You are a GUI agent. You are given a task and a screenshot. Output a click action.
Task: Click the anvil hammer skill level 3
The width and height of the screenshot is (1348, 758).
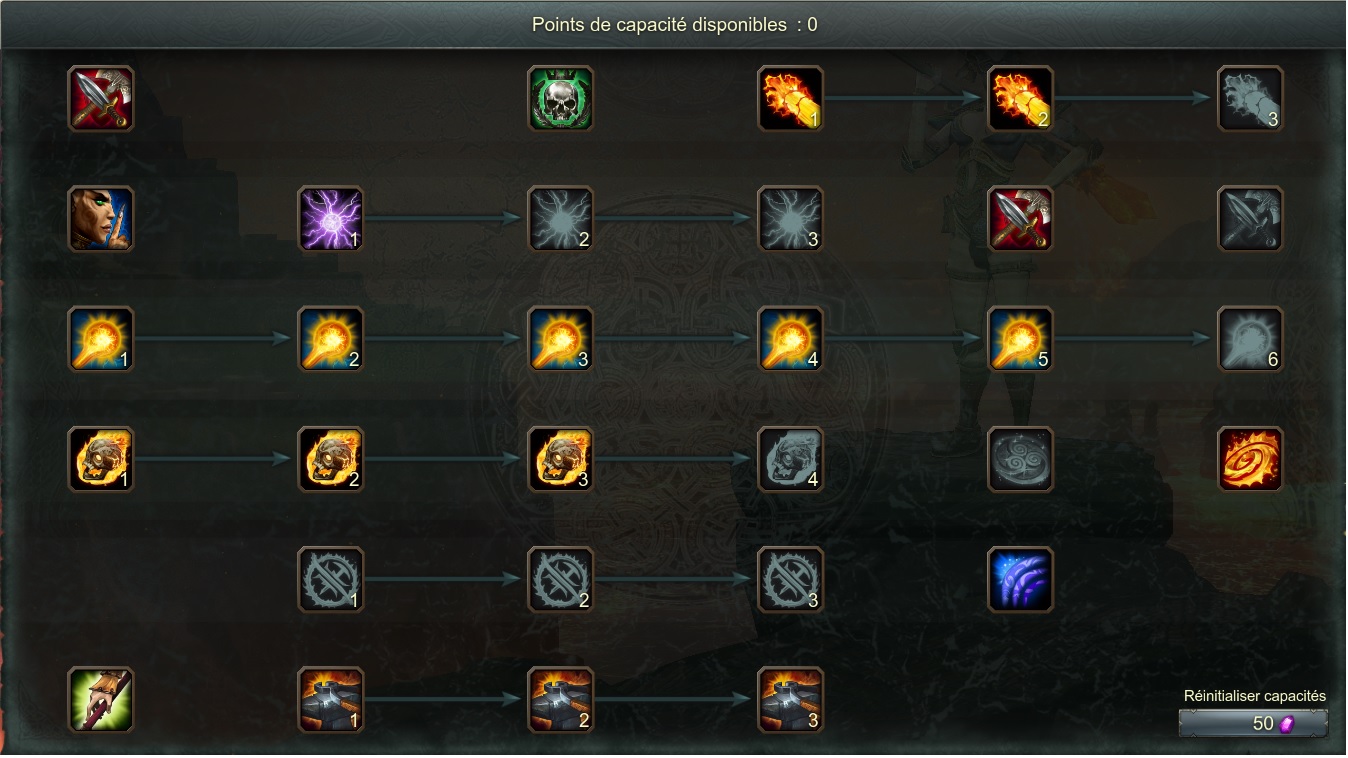[x=790, y=699]
